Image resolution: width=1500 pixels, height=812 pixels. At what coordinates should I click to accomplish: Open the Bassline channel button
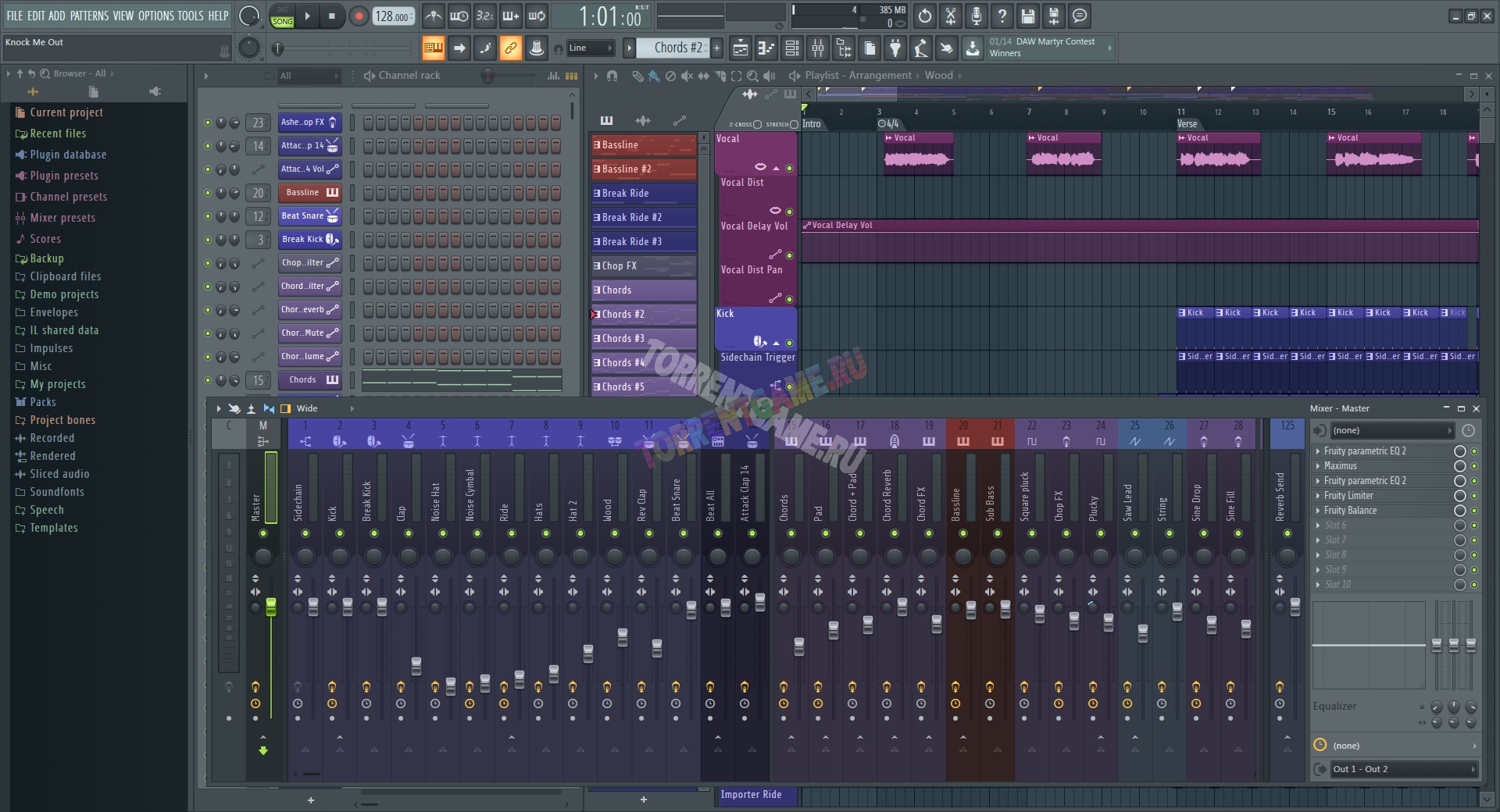(303, 193)
